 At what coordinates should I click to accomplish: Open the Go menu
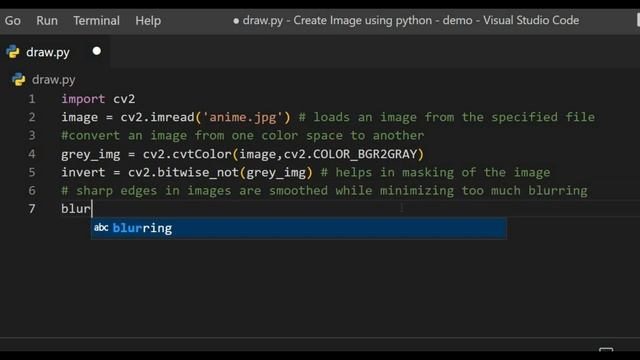[13, 20]
